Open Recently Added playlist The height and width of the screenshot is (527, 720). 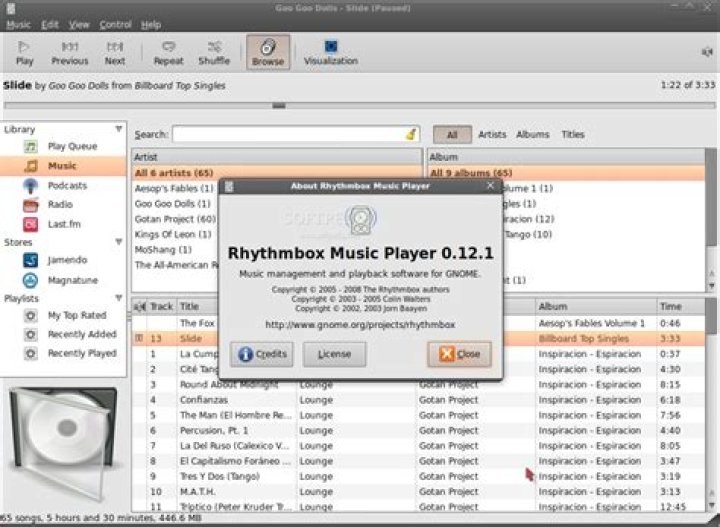tap(63, 334)
